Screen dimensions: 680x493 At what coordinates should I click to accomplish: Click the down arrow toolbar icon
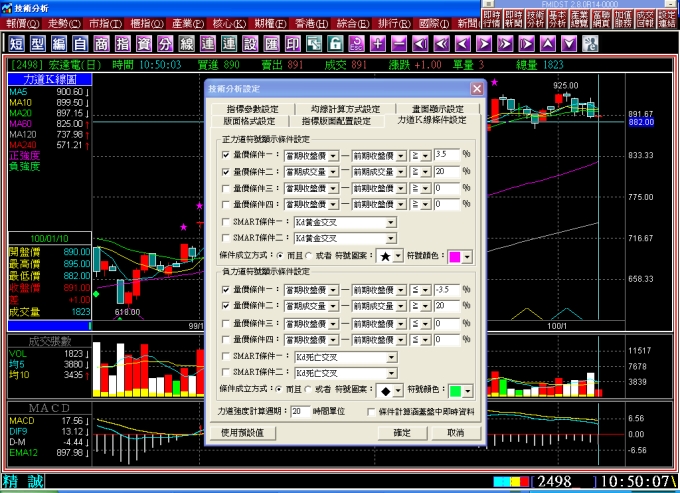(569, 43)
